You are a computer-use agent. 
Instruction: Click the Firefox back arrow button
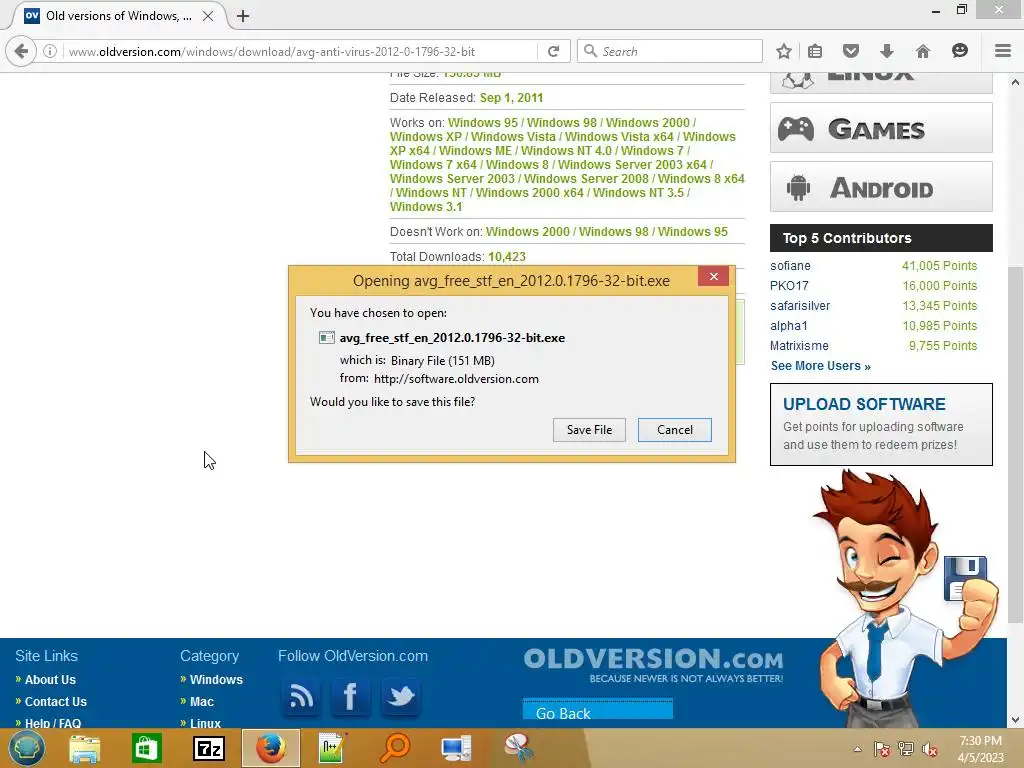tap(21, 51)
